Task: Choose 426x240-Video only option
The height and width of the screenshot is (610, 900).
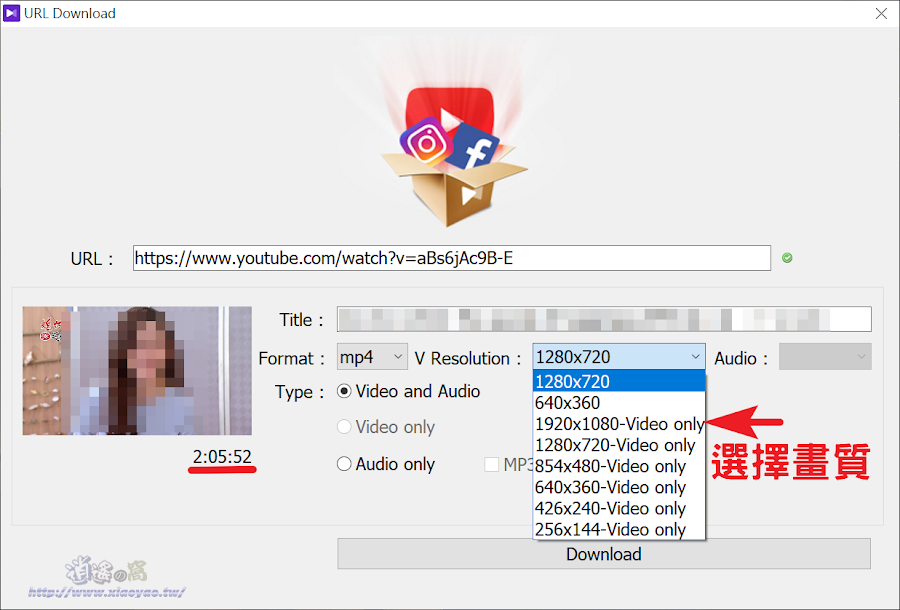Action: pyautogui.click(x=619, y=508)
